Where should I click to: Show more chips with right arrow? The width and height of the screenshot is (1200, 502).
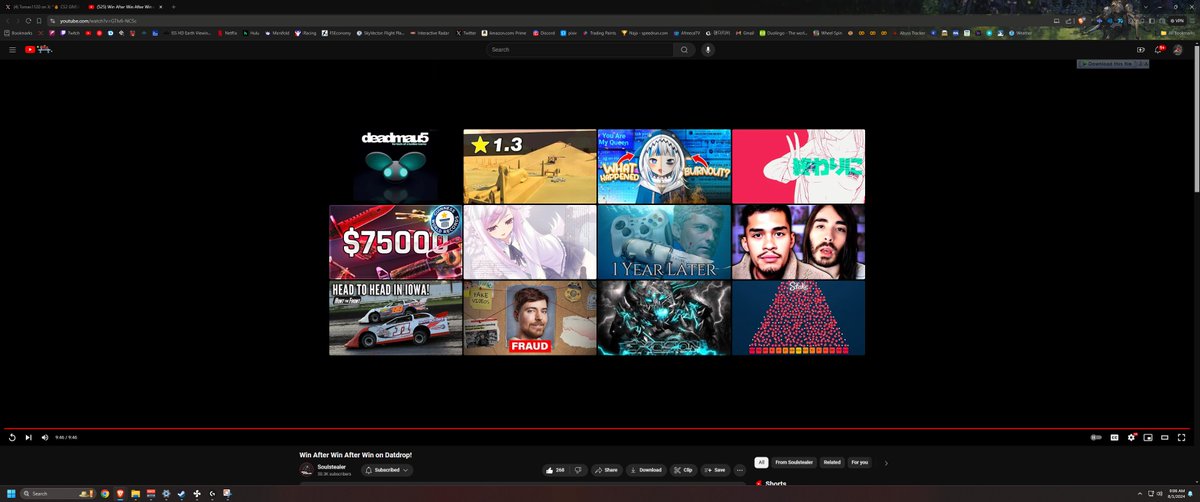click(886, 462)
